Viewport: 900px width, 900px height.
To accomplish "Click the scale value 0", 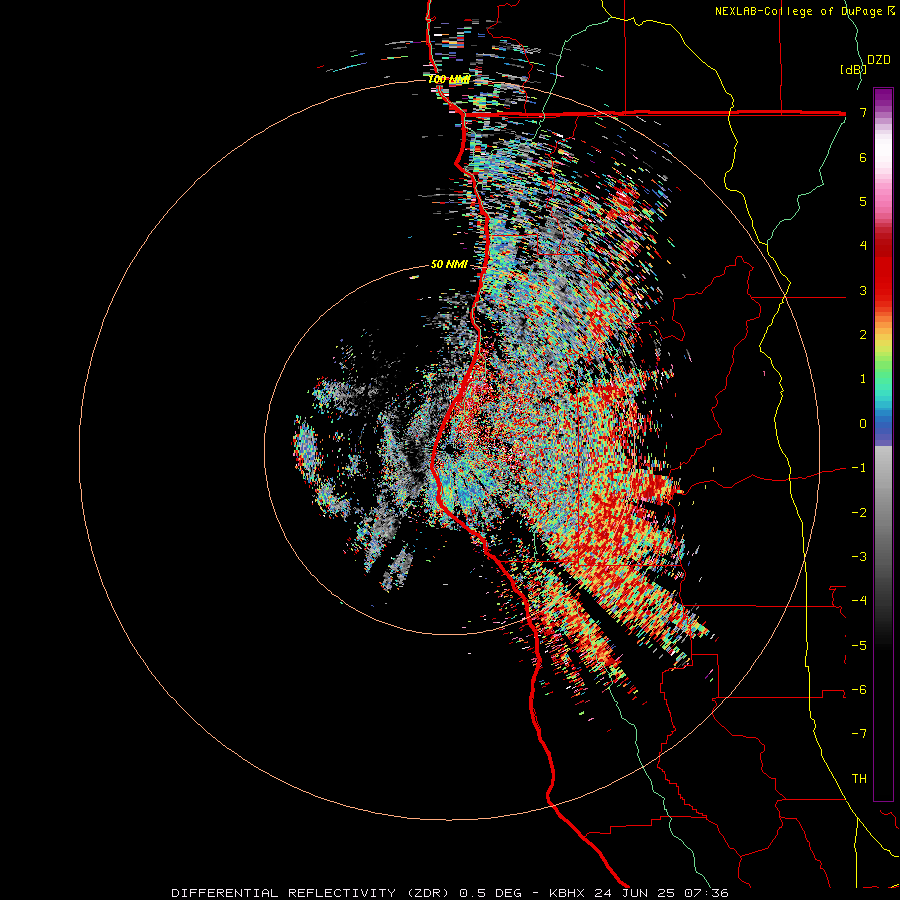I will pos(863,424).
